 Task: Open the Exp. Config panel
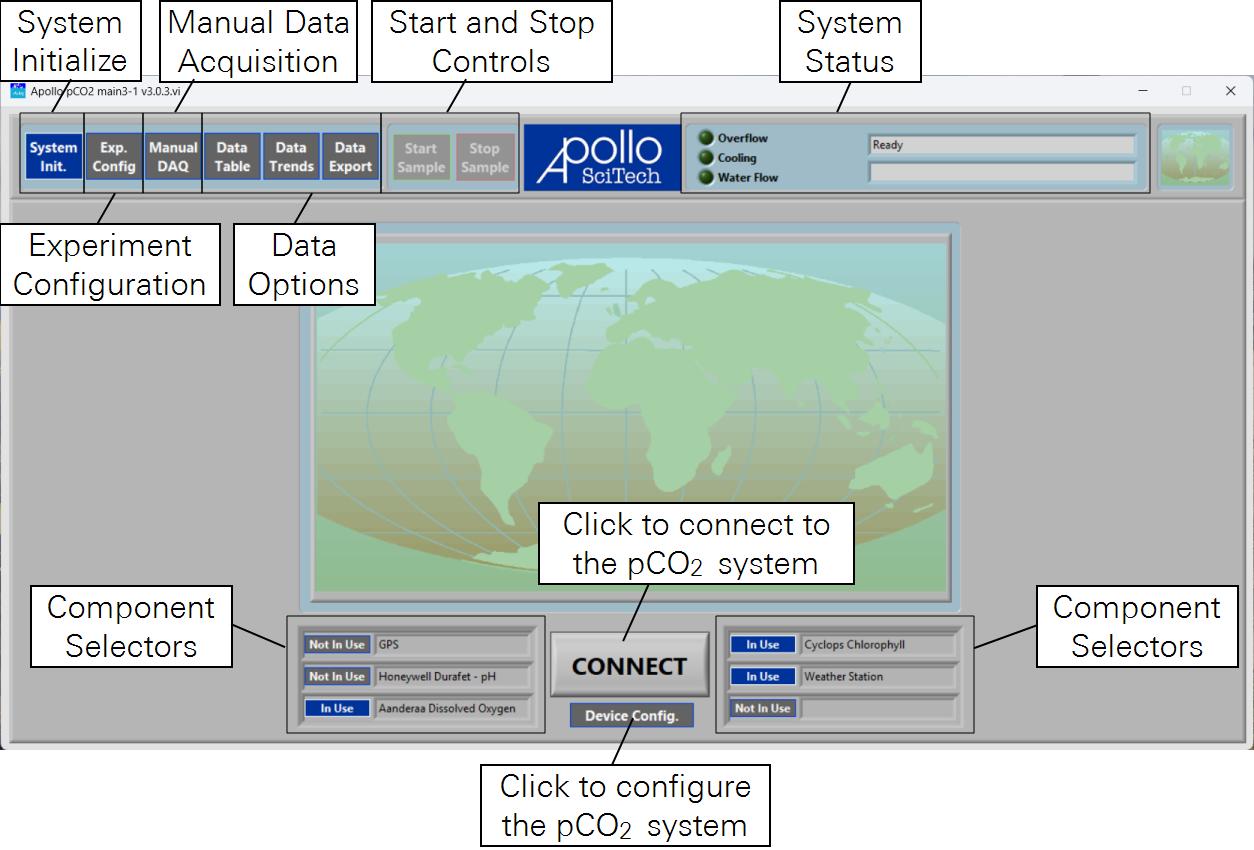coord(114,158)
